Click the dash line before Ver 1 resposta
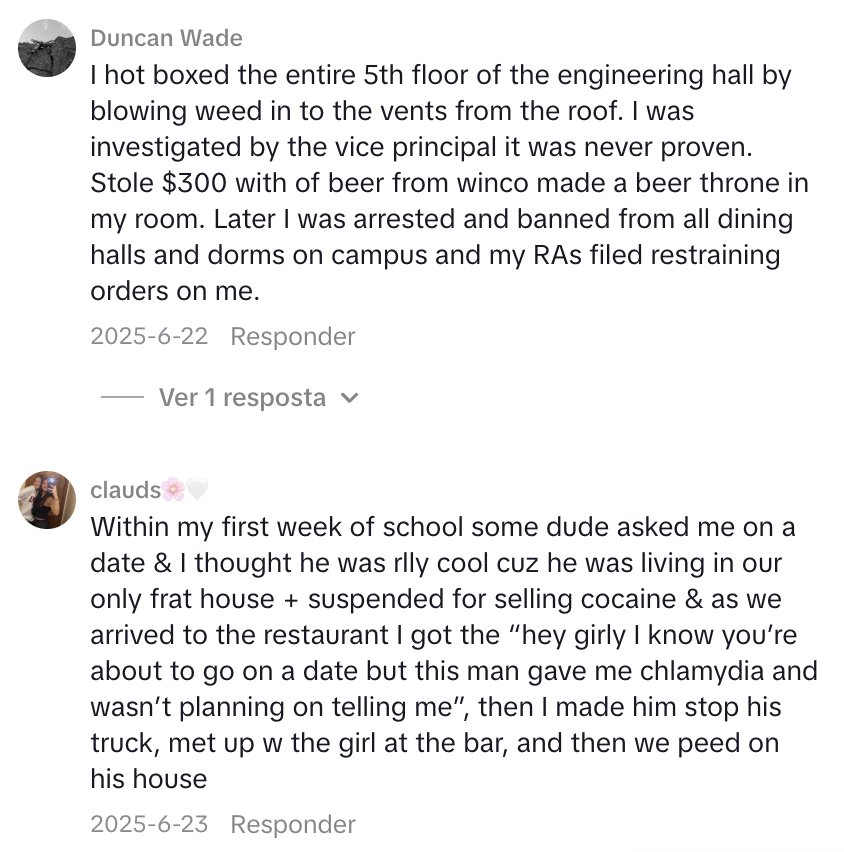 click(123, 398)
